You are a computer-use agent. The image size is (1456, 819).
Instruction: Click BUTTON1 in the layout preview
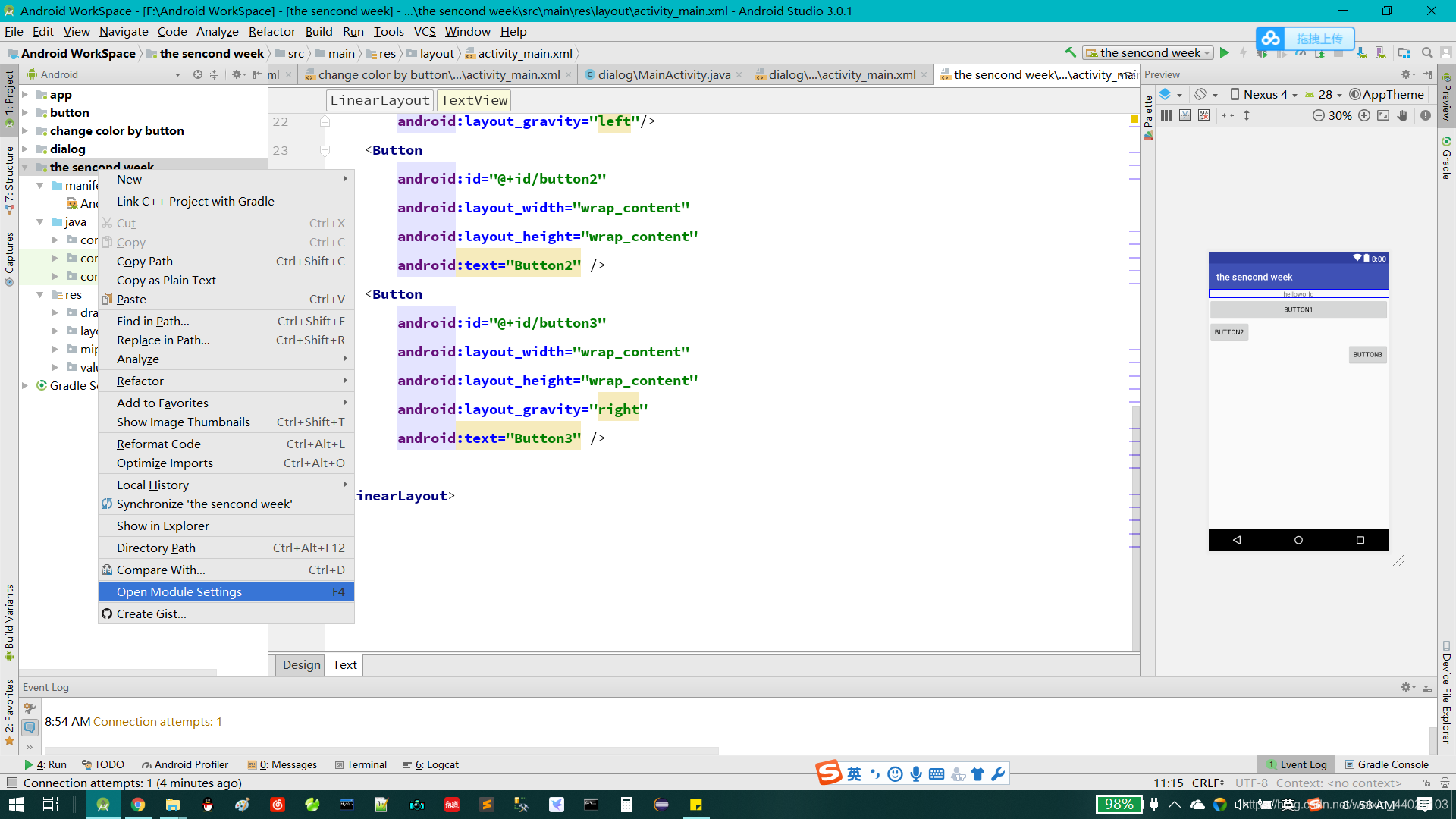coord(1298,309)
